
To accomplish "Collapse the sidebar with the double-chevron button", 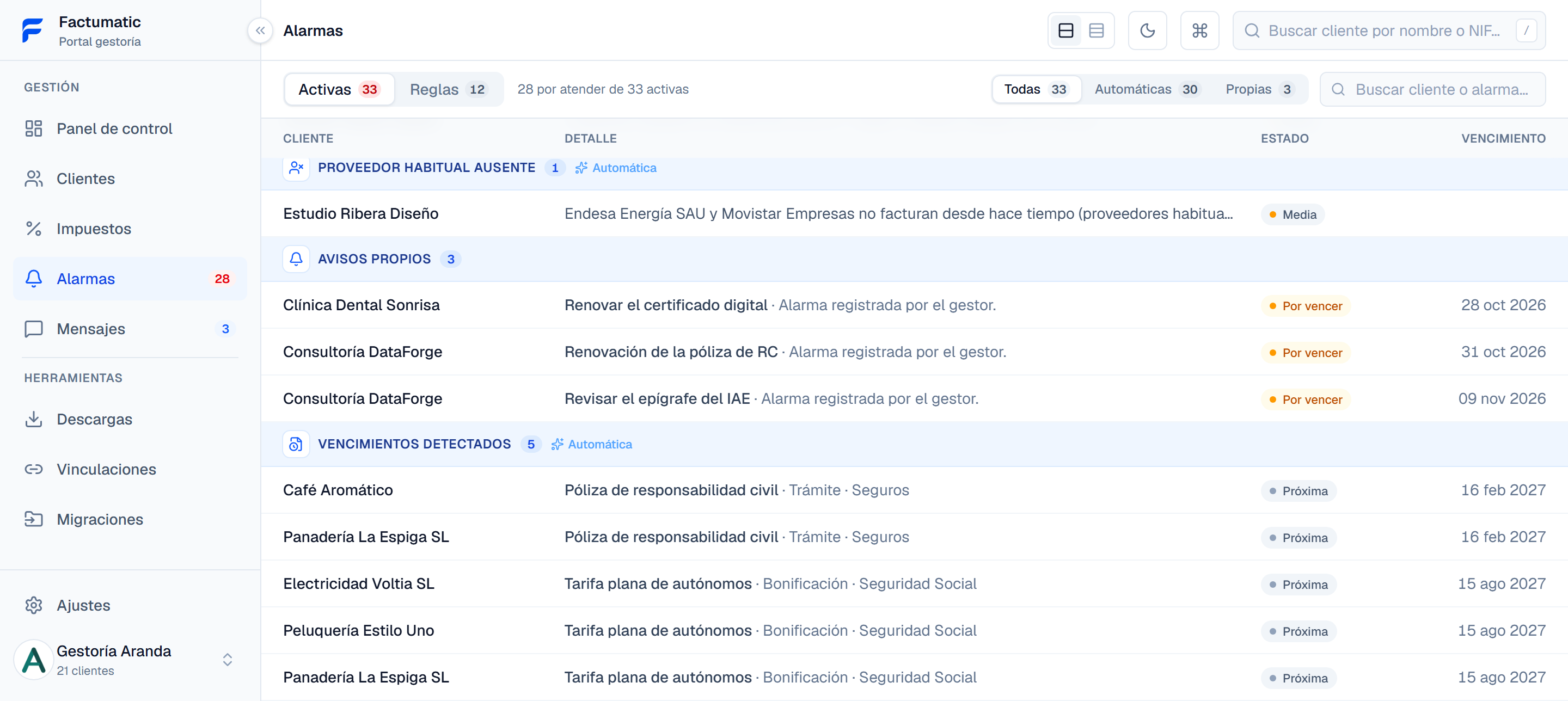I will (x=261, y=30).
